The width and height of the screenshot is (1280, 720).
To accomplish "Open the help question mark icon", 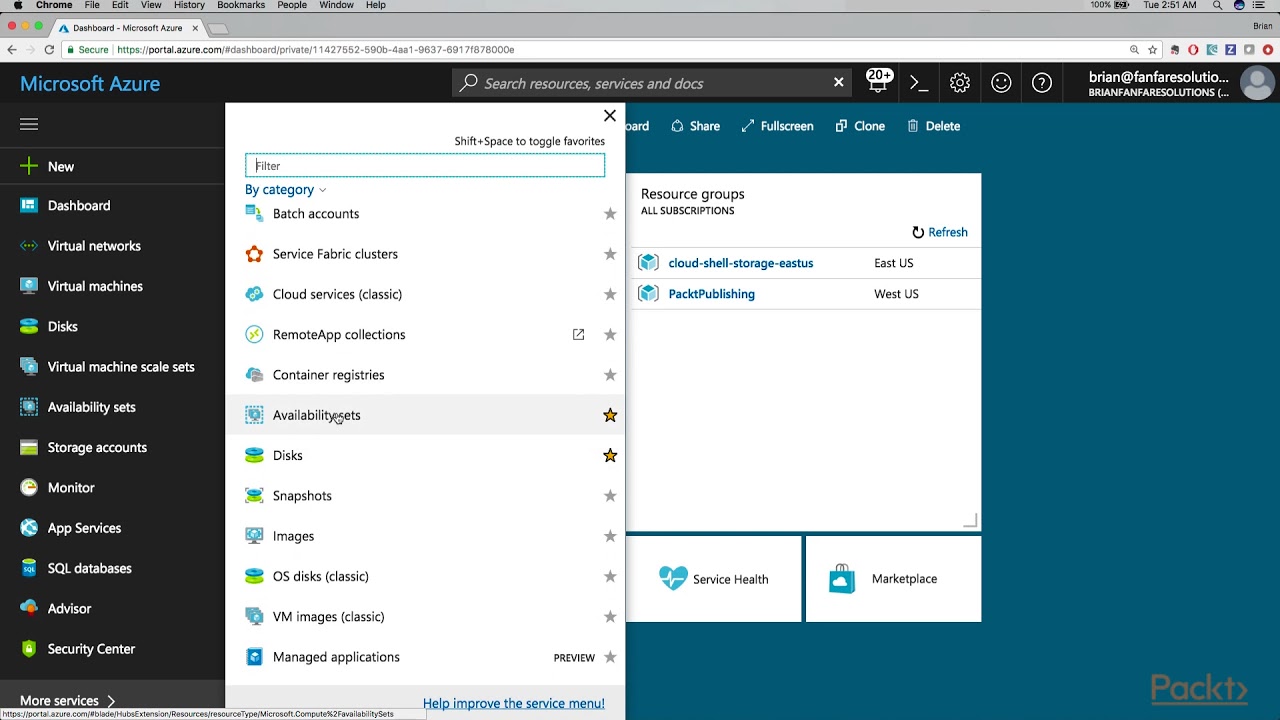I will (1042, 83).
